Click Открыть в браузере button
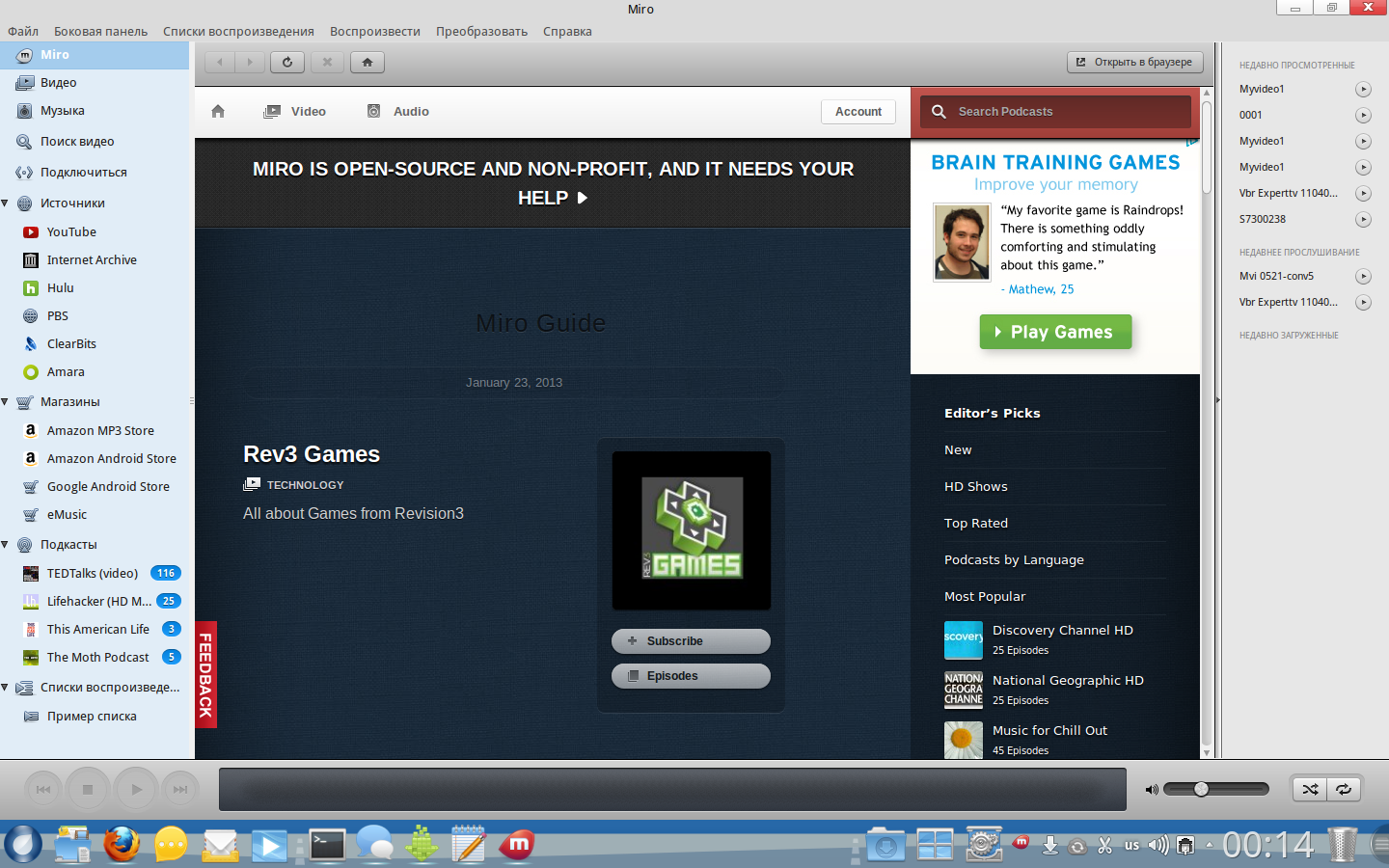The width and height of the screenshot is (1389, 868). point(1135,63)
